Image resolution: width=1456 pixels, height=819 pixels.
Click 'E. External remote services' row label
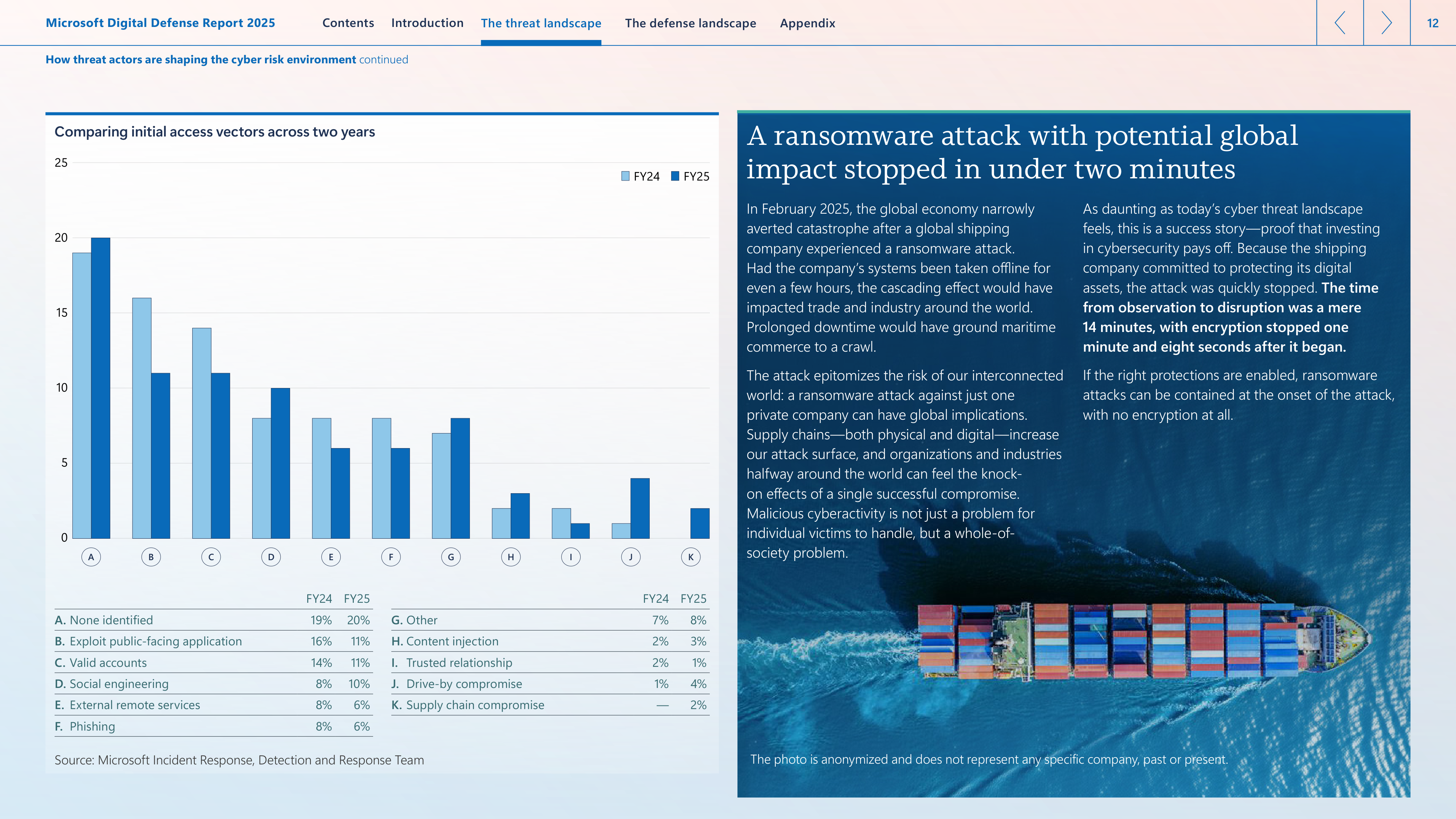click(127, 705)
